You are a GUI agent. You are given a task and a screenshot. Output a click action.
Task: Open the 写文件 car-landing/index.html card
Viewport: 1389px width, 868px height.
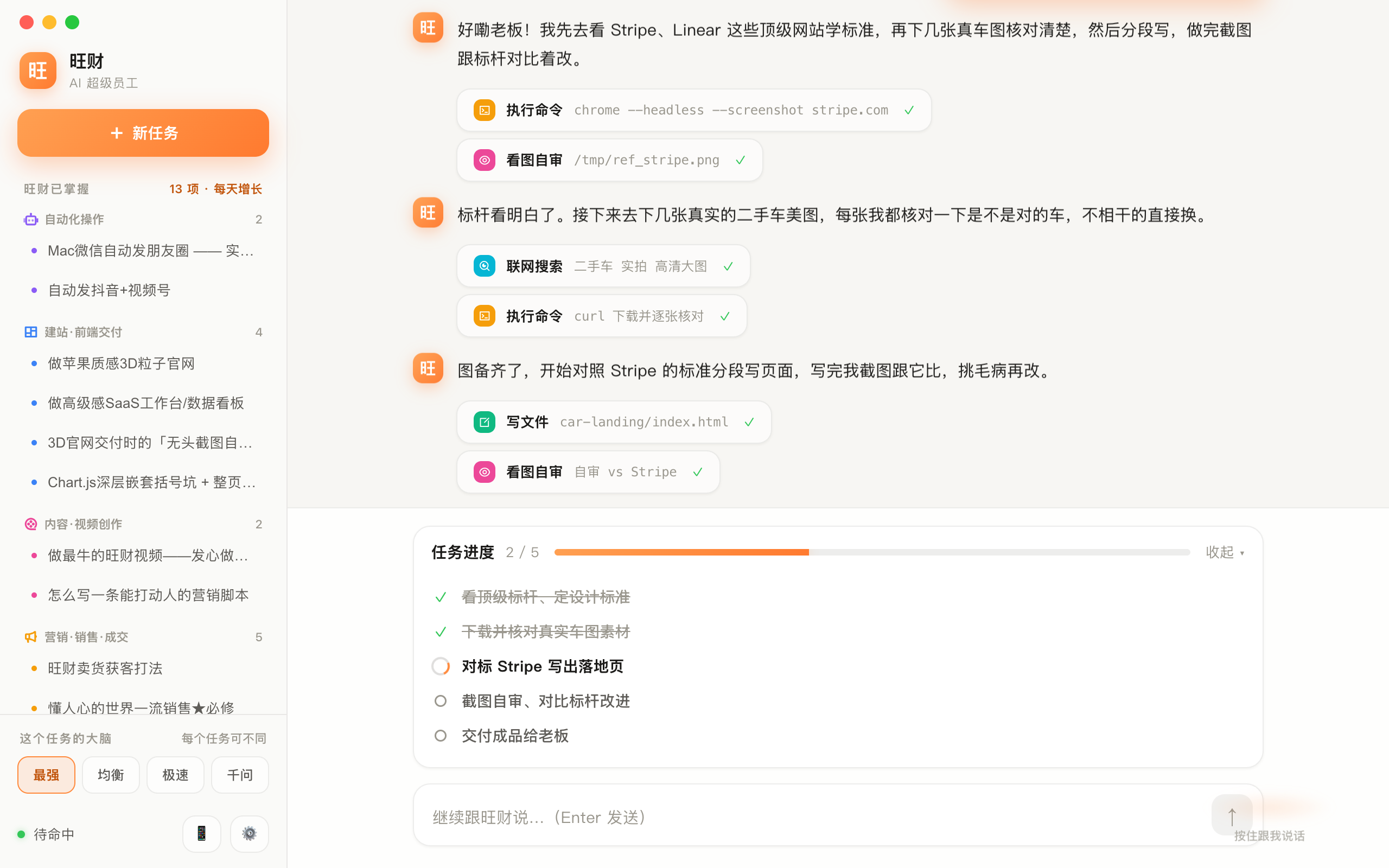click(614, 422)
